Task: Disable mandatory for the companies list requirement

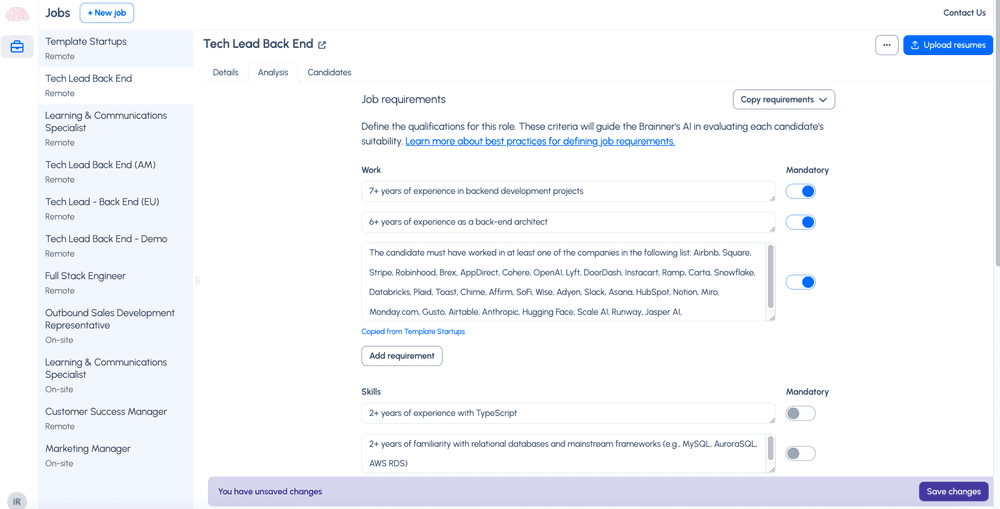Action: 800,282
